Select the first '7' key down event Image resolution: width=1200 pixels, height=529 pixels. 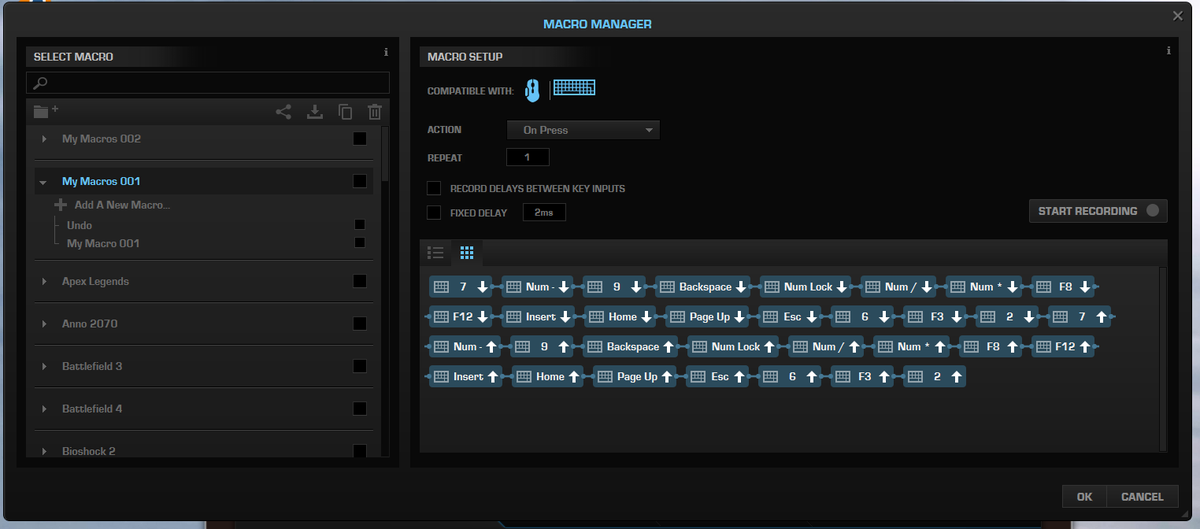point(462,287)
